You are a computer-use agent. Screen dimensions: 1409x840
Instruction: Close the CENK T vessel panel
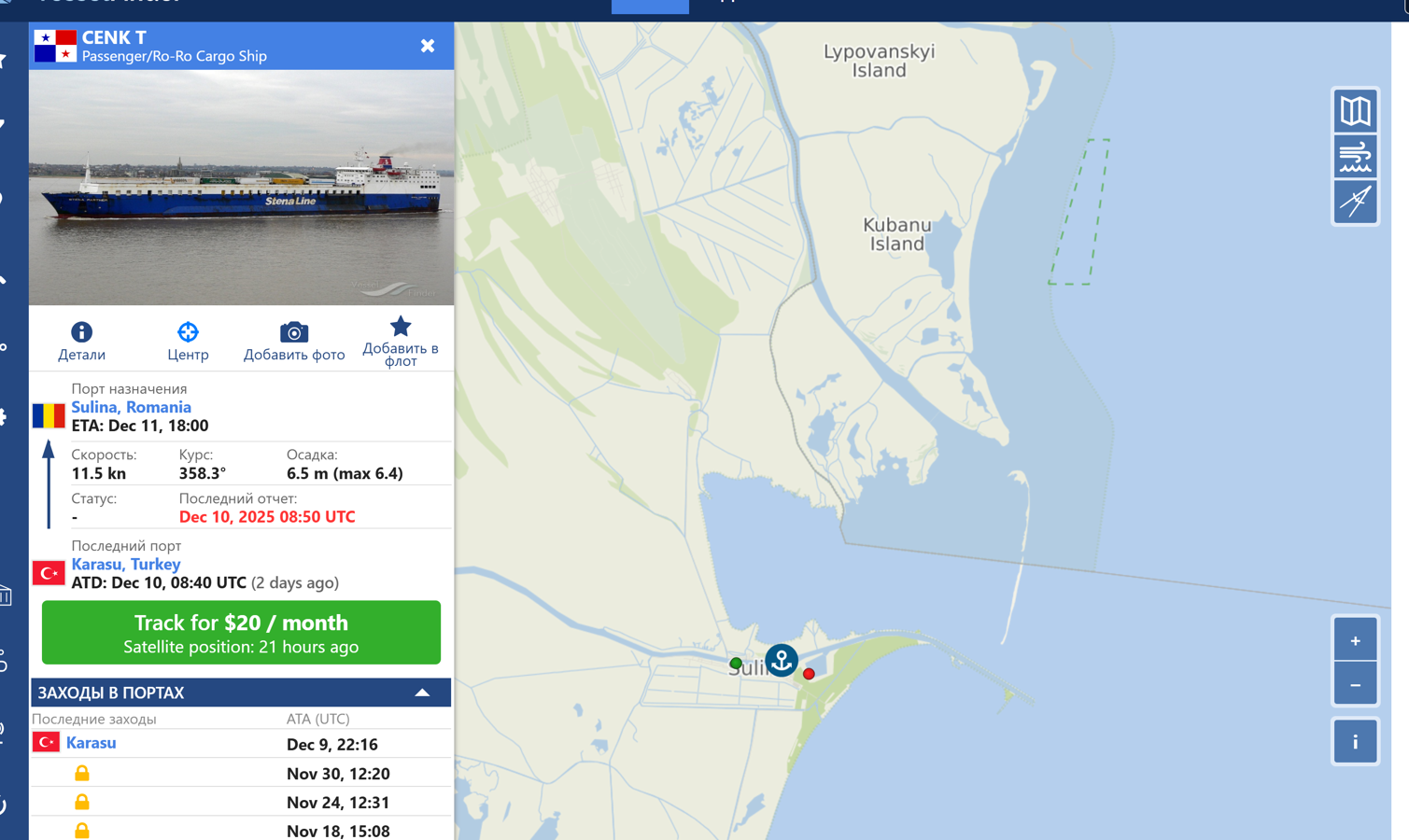[428, 46]
